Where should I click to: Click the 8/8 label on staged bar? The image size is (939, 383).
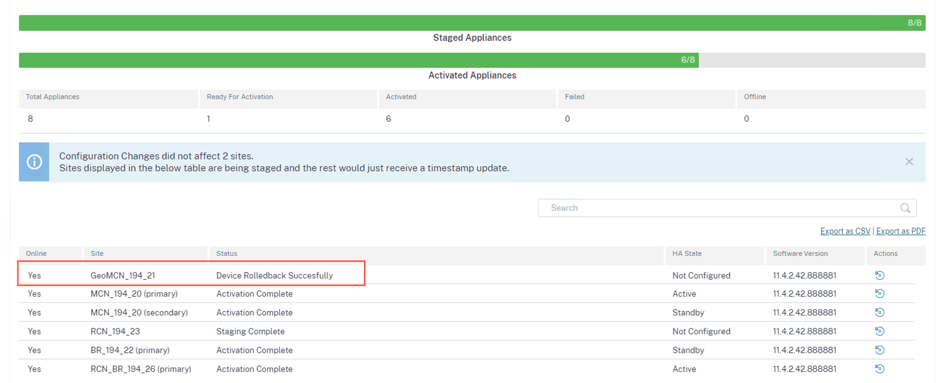(914, 23)
